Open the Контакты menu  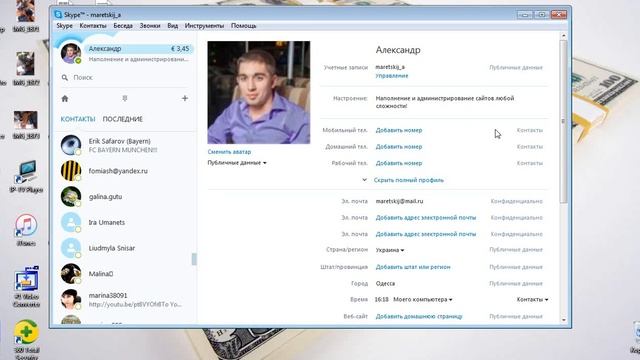click(93, 26)
